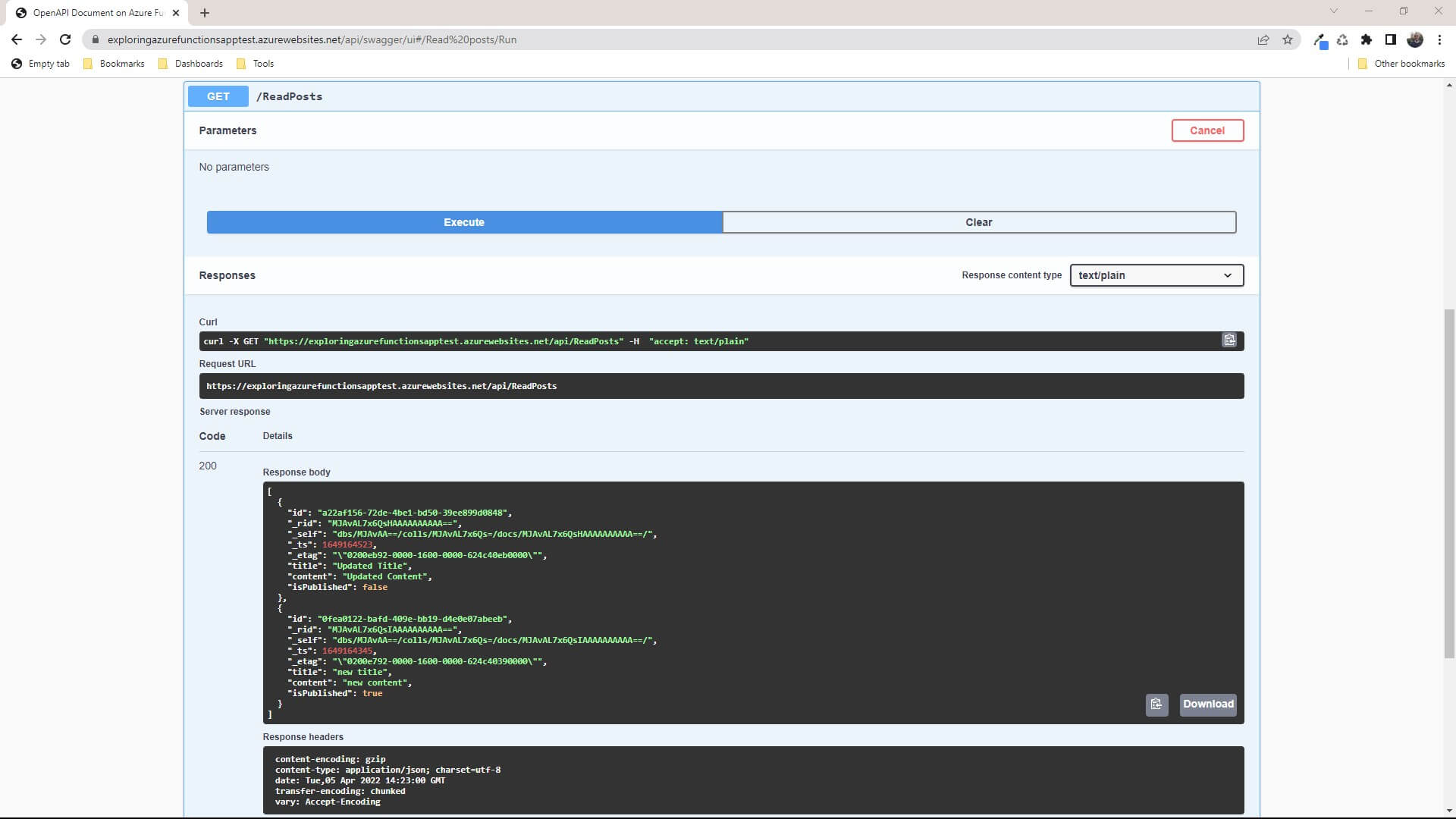Click the Cancel button

1207,130
